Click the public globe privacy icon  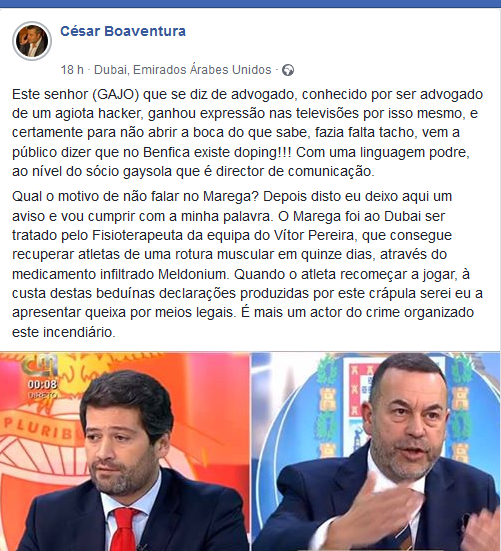(x=288, y=70)
